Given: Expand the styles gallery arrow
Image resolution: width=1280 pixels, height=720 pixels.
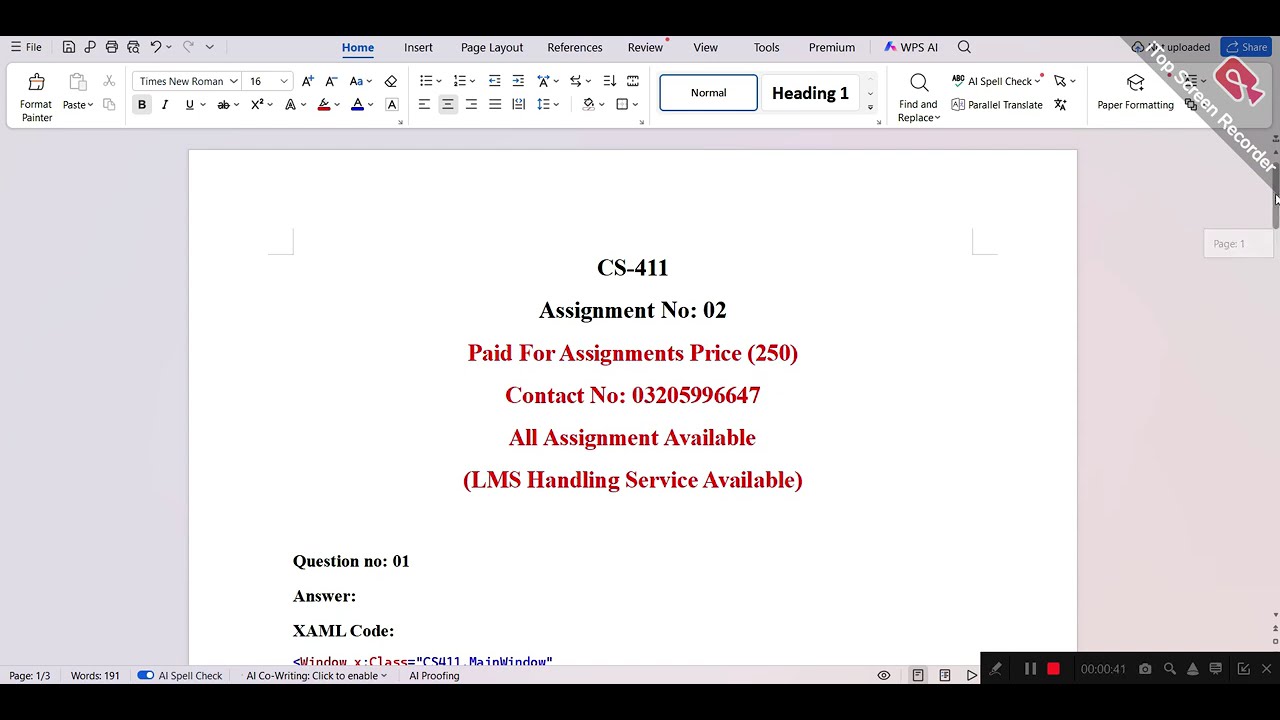Looking at the screenshot, I should point(870,107).
